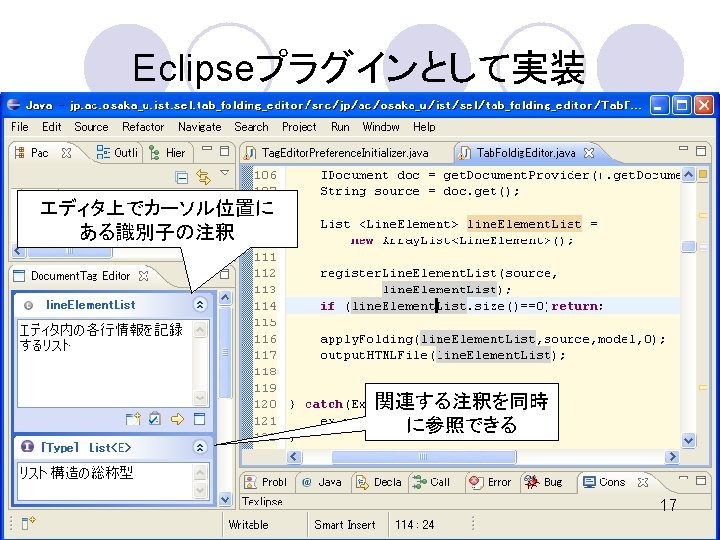Switch to the Hier view tab
This screenshot has height=540, width=720.
click(x=168, y=153)
